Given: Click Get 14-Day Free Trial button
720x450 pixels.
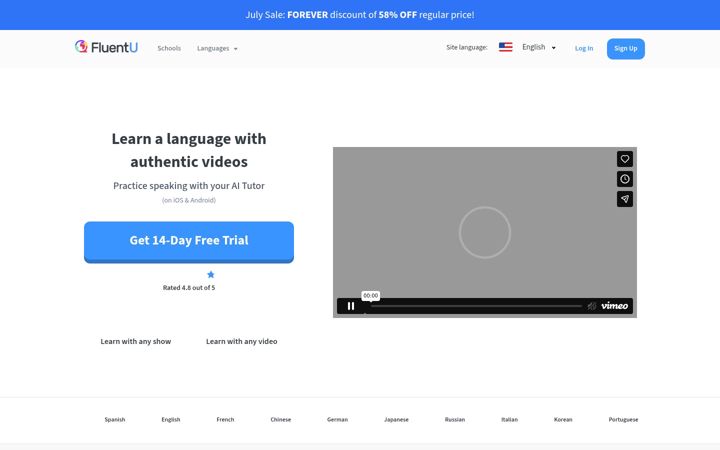Looking at the screenshot, I should tap(189, 242).
